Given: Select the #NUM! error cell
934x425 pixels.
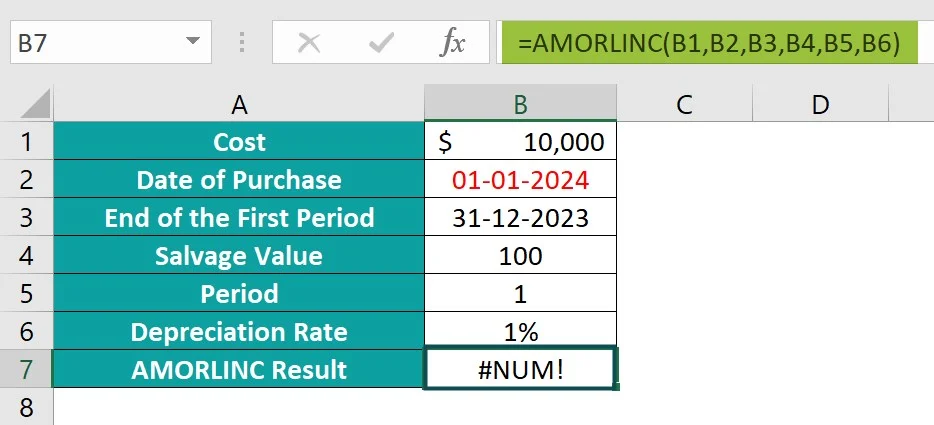Looking at the screenshot, I should [x=521, y=370].
